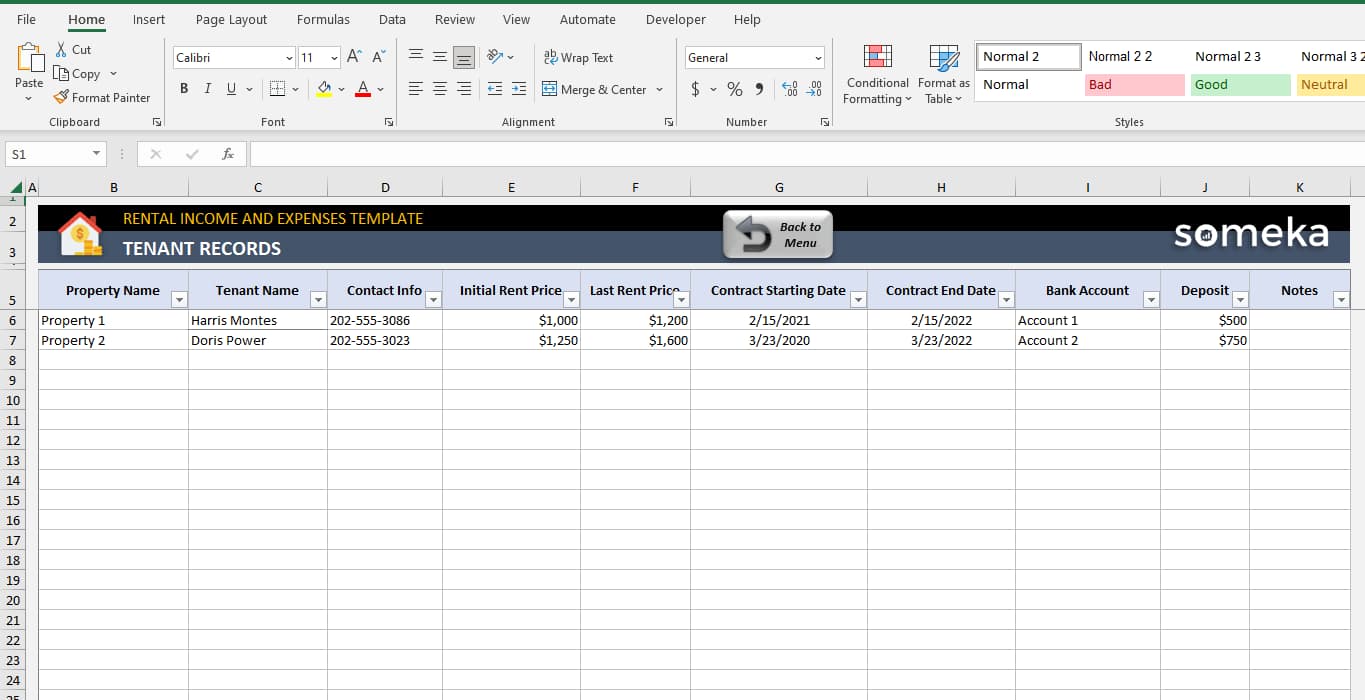Viewport: 1365px width, 700px height.
Task: Open the Tenant Name column filter
Action: pos(318,298)
